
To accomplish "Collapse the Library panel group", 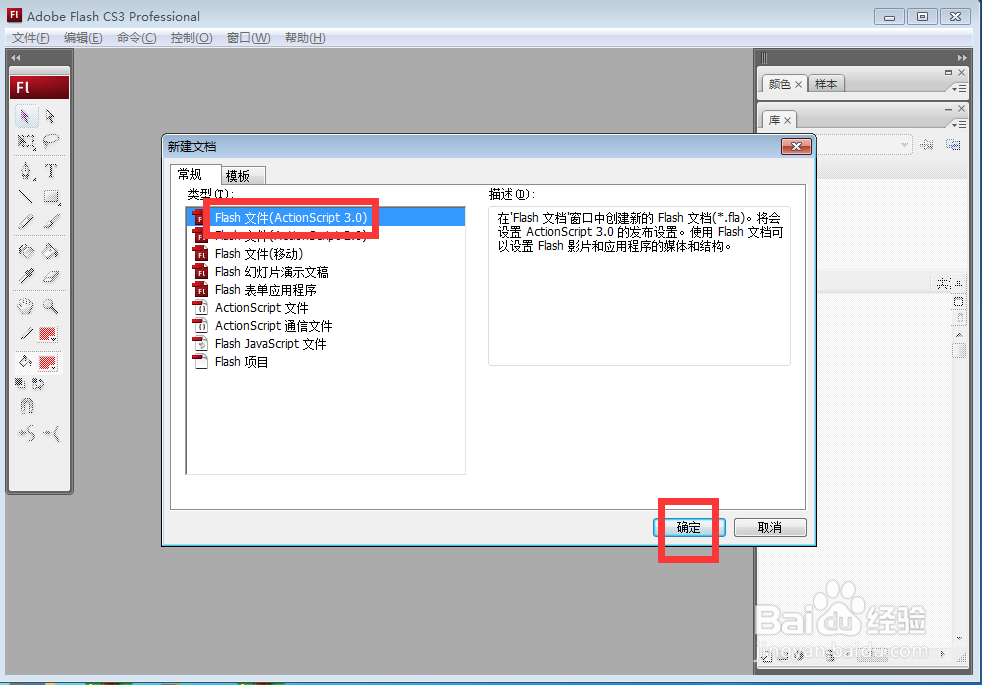I will [x=948, y=109].
